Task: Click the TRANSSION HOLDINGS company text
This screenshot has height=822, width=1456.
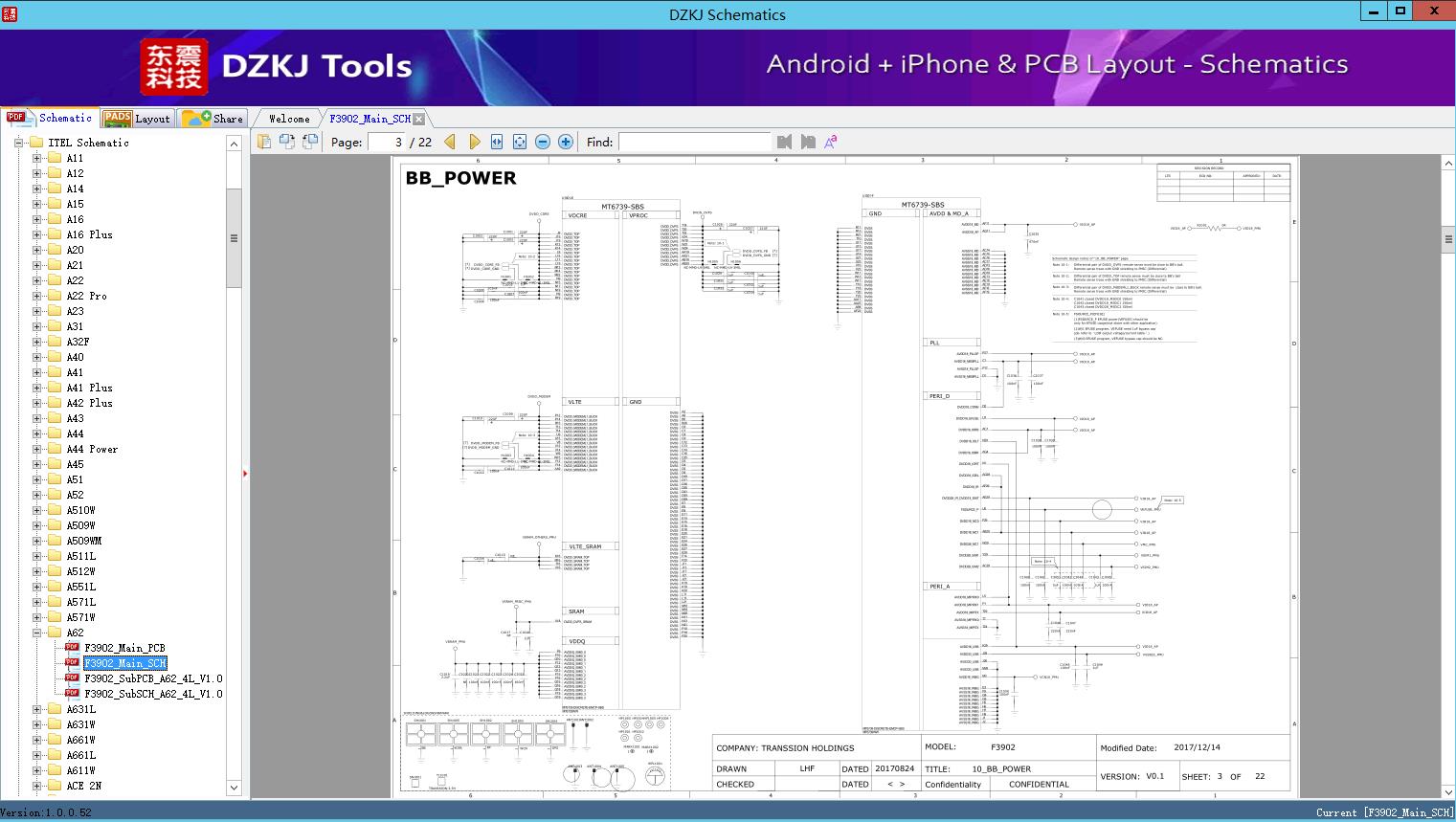Action: (807, 748)
